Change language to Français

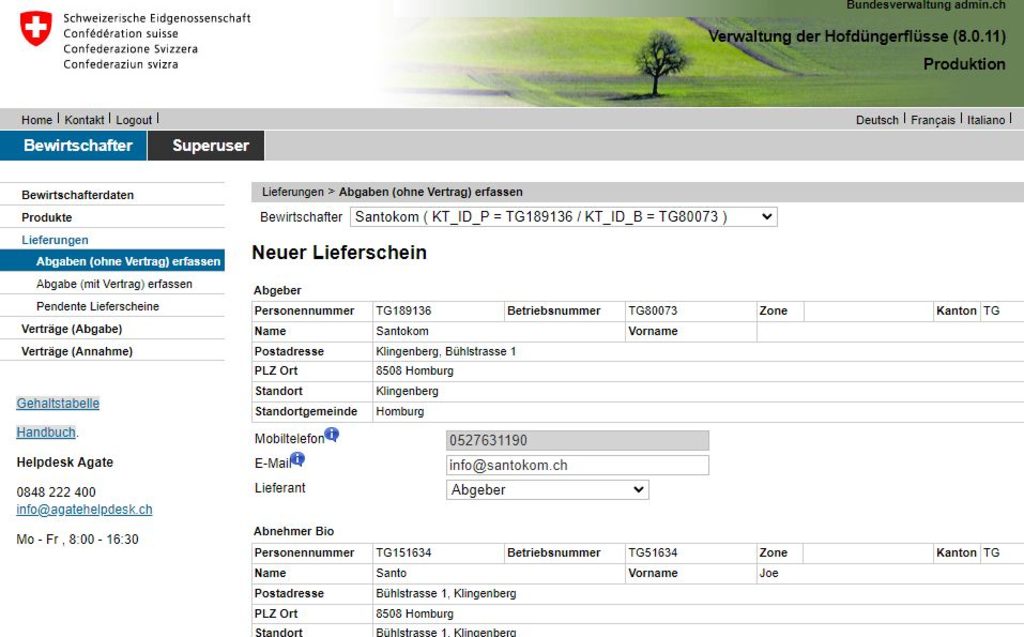(933, 120)
